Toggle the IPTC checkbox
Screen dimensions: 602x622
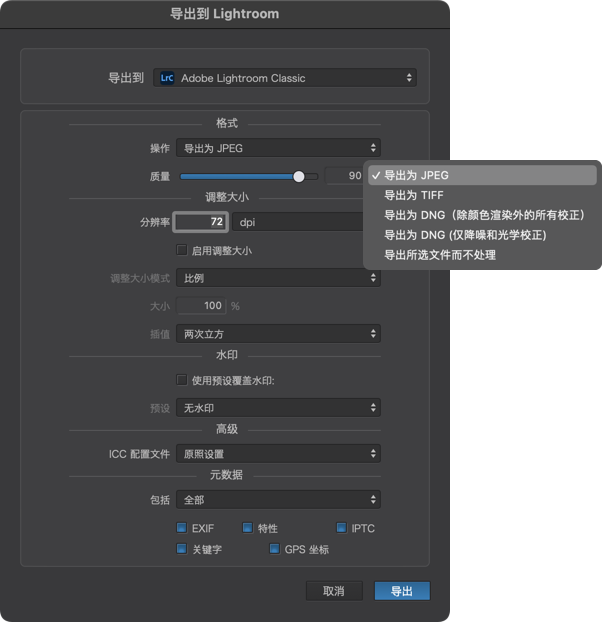click(341, 528)
